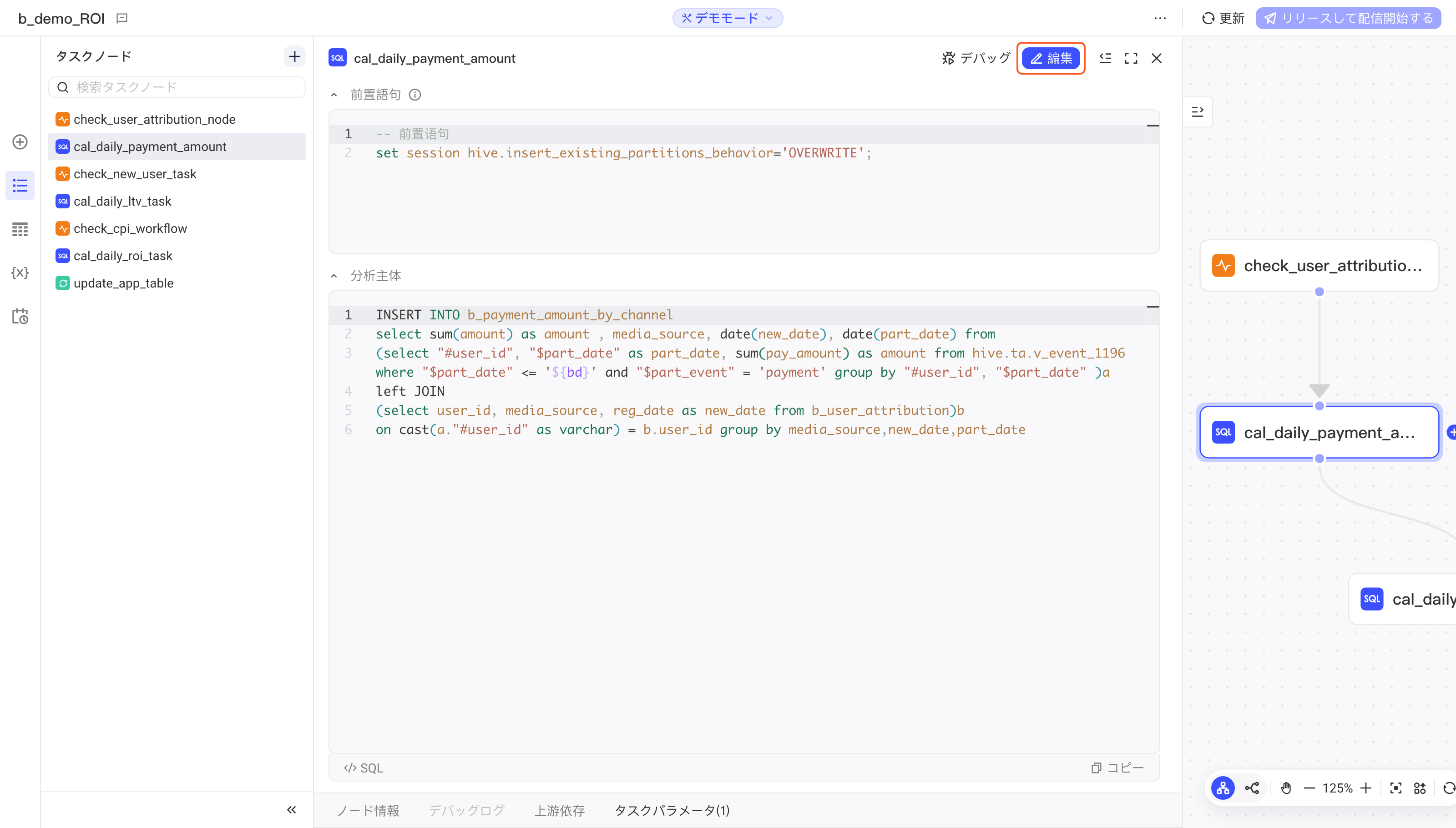
Task: Open the circle-plus create icon in left sidebar
Action: point(20,142)
